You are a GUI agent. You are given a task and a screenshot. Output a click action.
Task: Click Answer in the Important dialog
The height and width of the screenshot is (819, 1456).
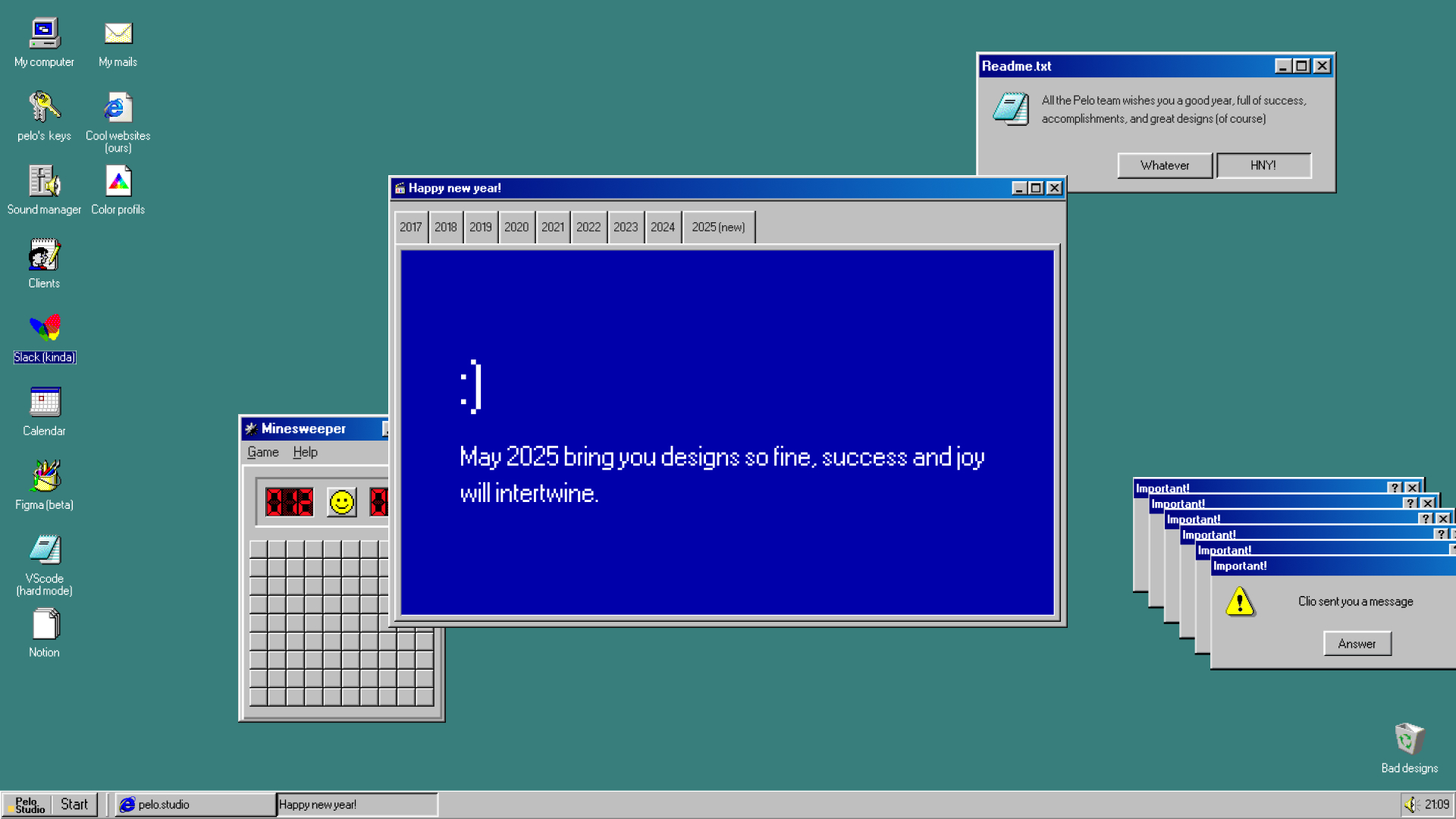coord(1357,644)
